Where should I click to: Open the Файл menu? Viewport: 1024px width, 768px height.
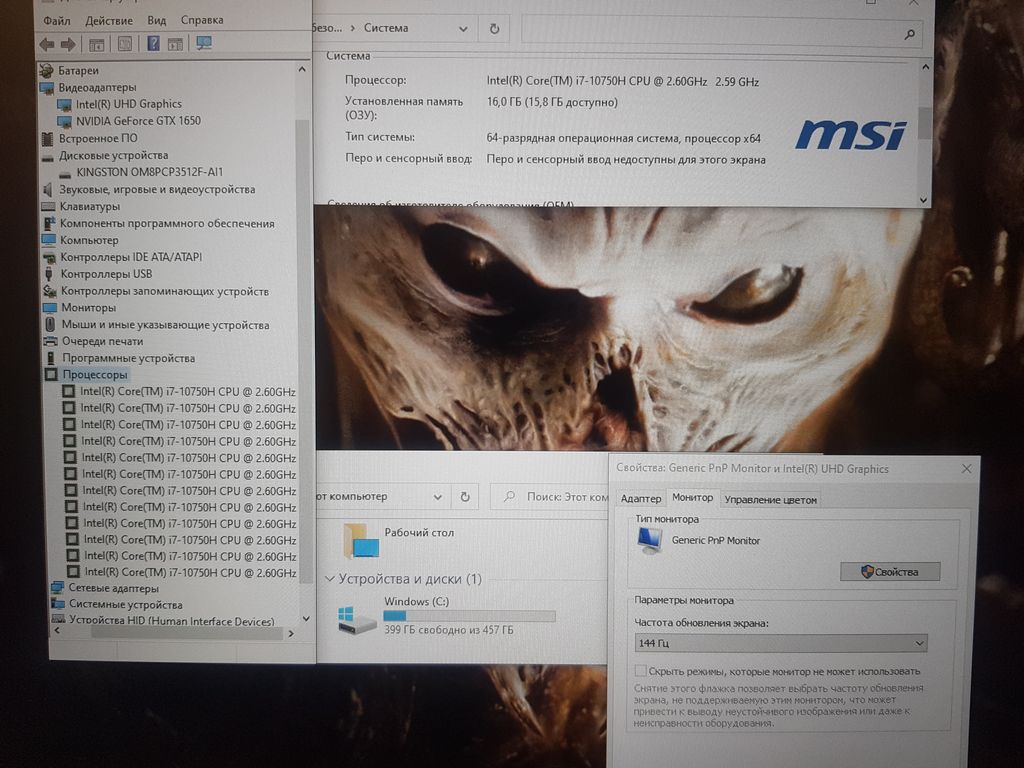(57, 21)
